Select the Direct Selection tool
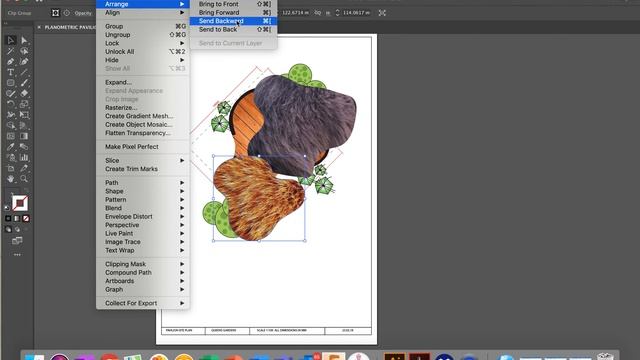 pos(24,40)
